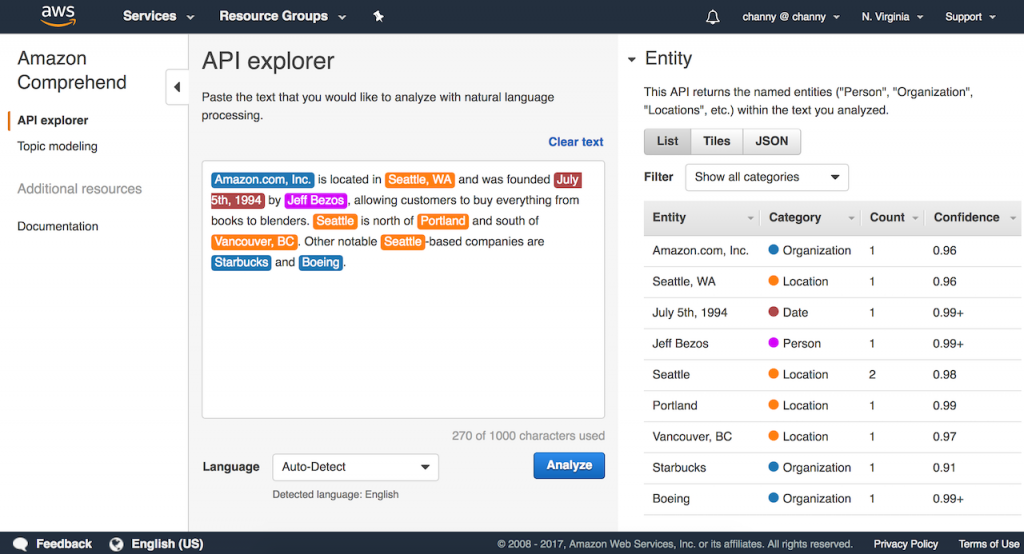Click the blue dot in Amazon.com, Inc. row
Screen dimensions: 1024x554
coord(773,250)
